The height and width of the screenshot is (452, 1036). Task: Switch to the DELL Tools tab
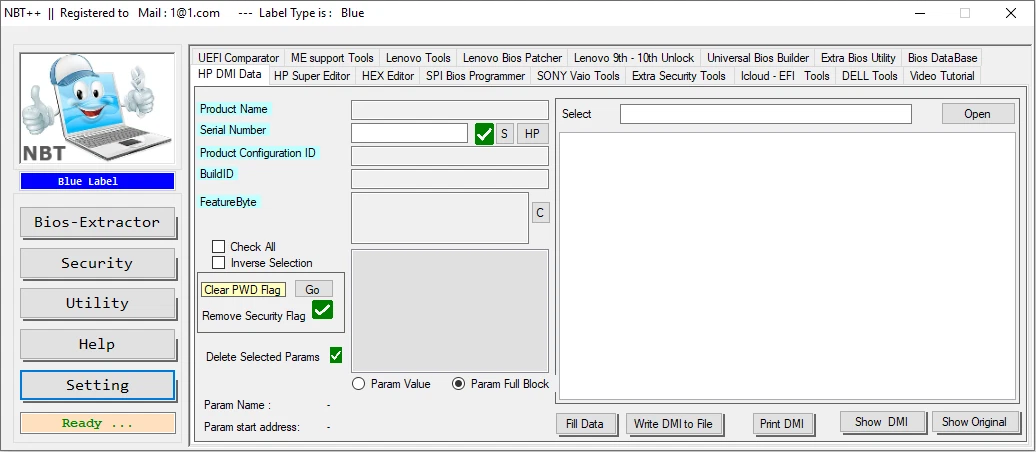(870, 76)
